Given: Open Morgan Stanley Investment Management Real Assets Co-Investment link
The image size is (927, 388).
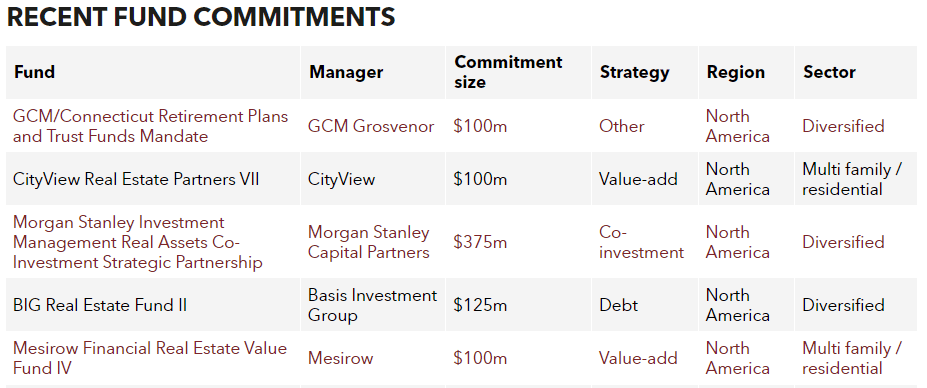Looking at the screenshot, I should pyautogui.click(x=138, y=242).
